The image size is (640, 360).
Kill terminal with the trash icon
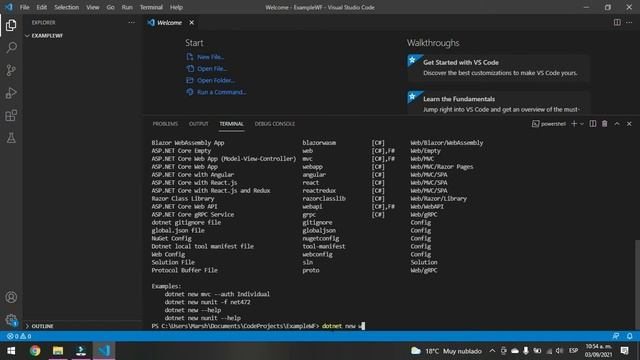point(604,124)
